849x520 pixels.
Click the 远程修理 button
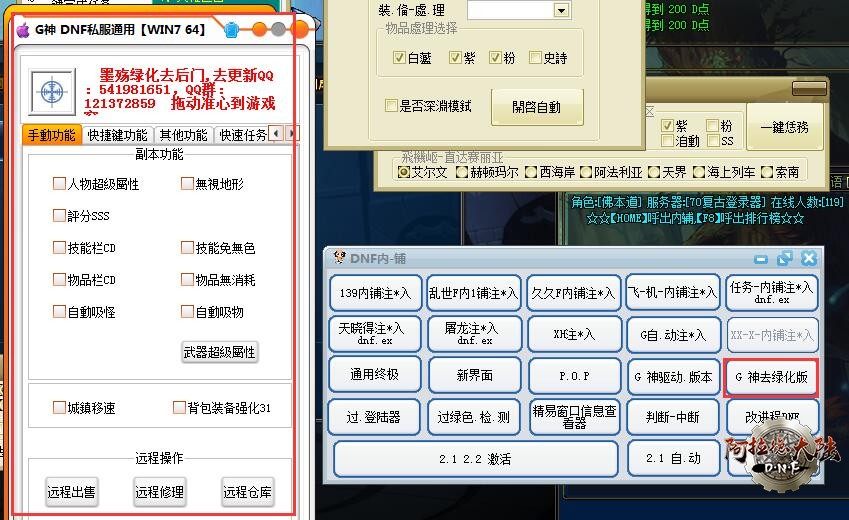(x=160, y=492)
